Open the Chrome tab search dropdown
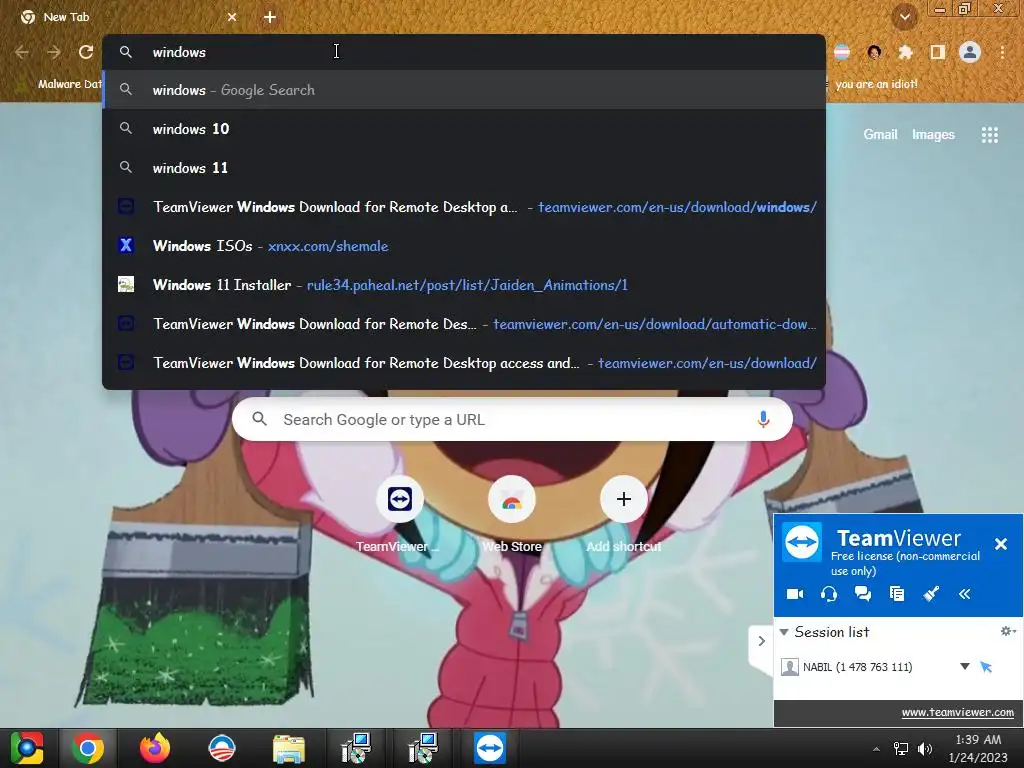Screen dimensions: 1024x768 coord(905,17)
